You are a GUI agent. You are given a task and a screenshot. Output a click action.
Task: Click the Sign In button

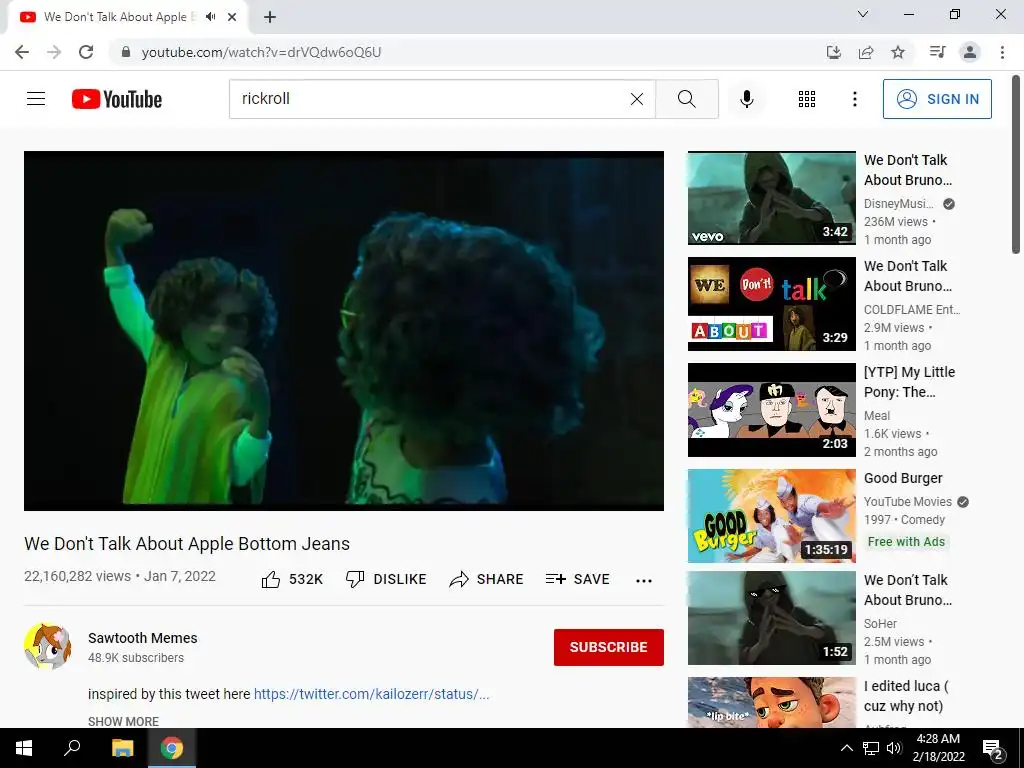point(937,99)
